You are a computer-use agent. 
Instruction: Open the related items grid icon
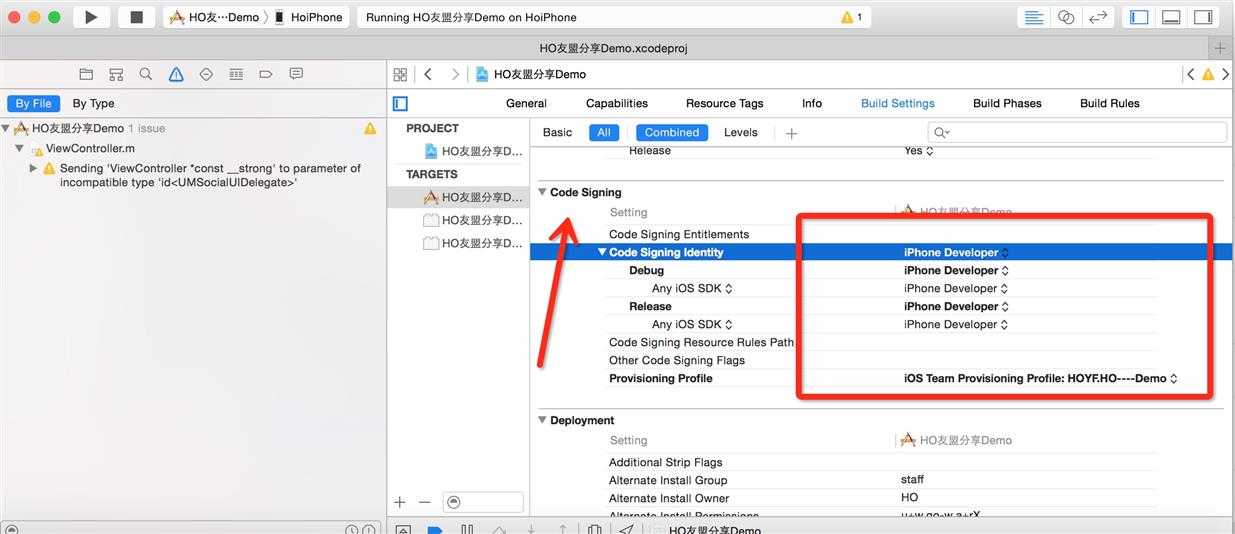[400, 74]
